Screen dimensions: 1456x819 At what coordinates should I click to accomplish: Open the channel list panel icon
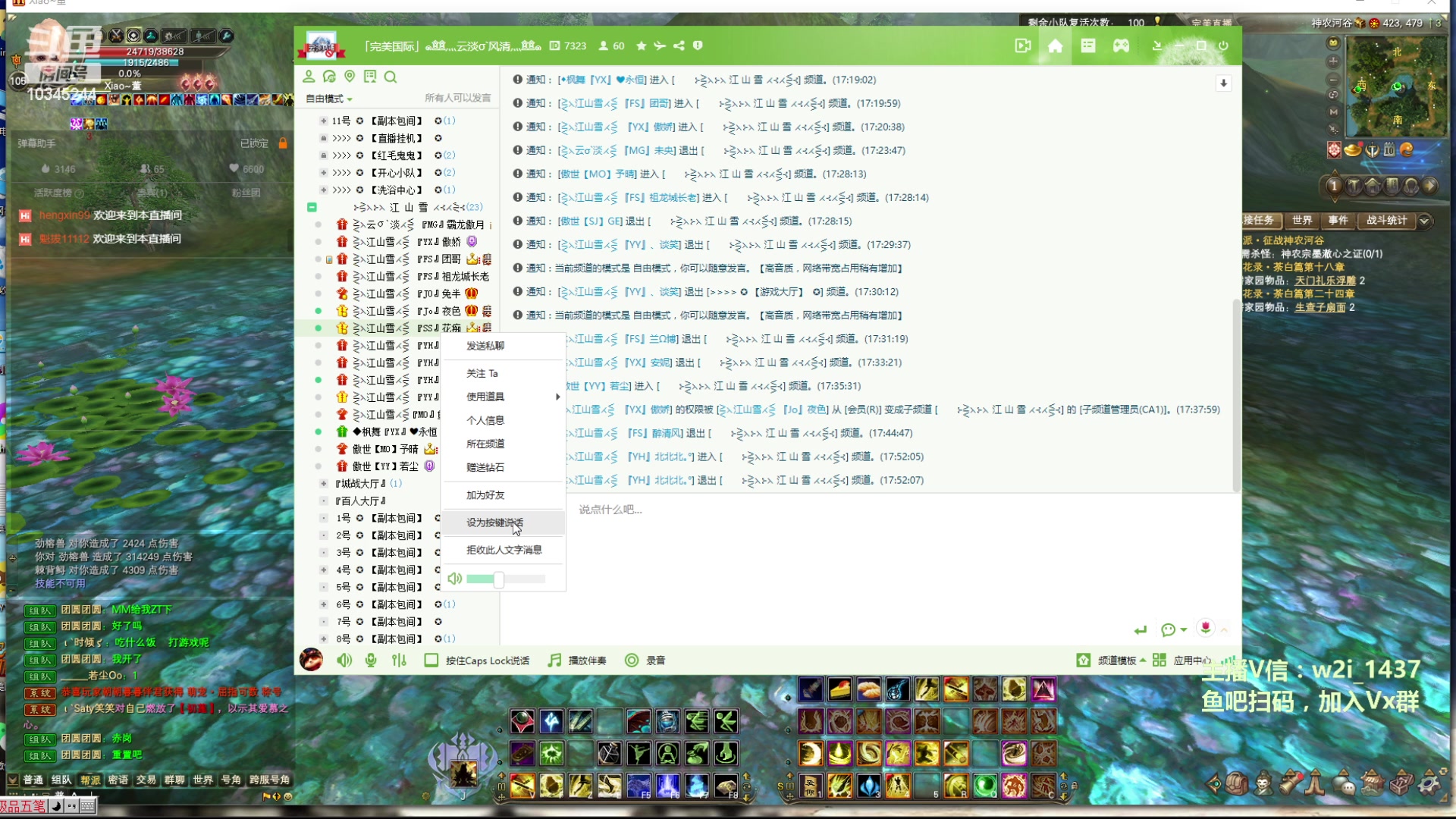click(x=1088, y=46)
